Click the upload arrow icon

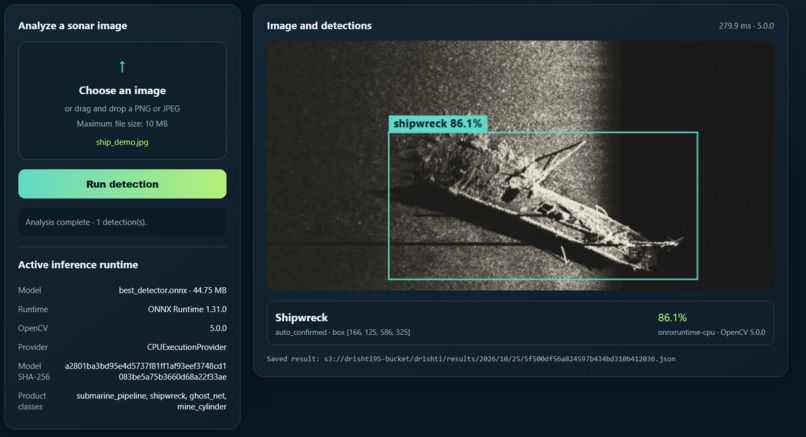click(x=122, y=67)
